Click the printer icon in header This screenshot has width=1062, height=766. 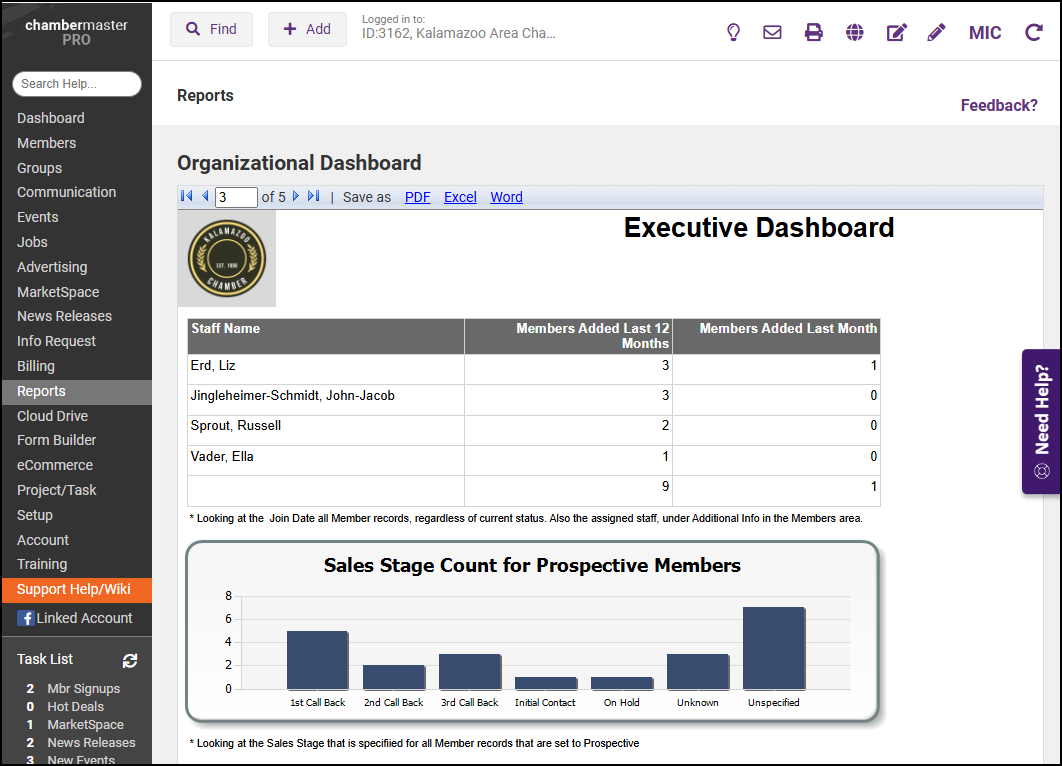click(814, 32)
